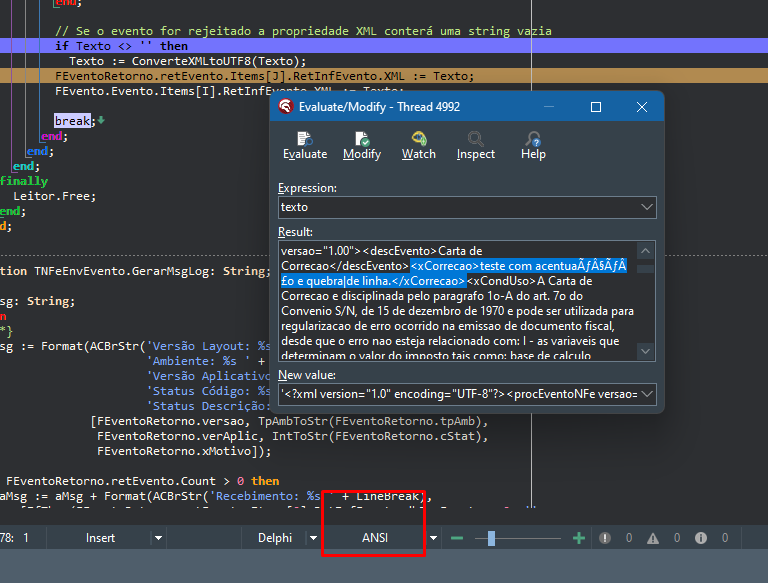Click 'FEventoRetorno.retEvento.Count > 0 then' line
This screenshot has height=583, width=768.
(x=143, y=481)
